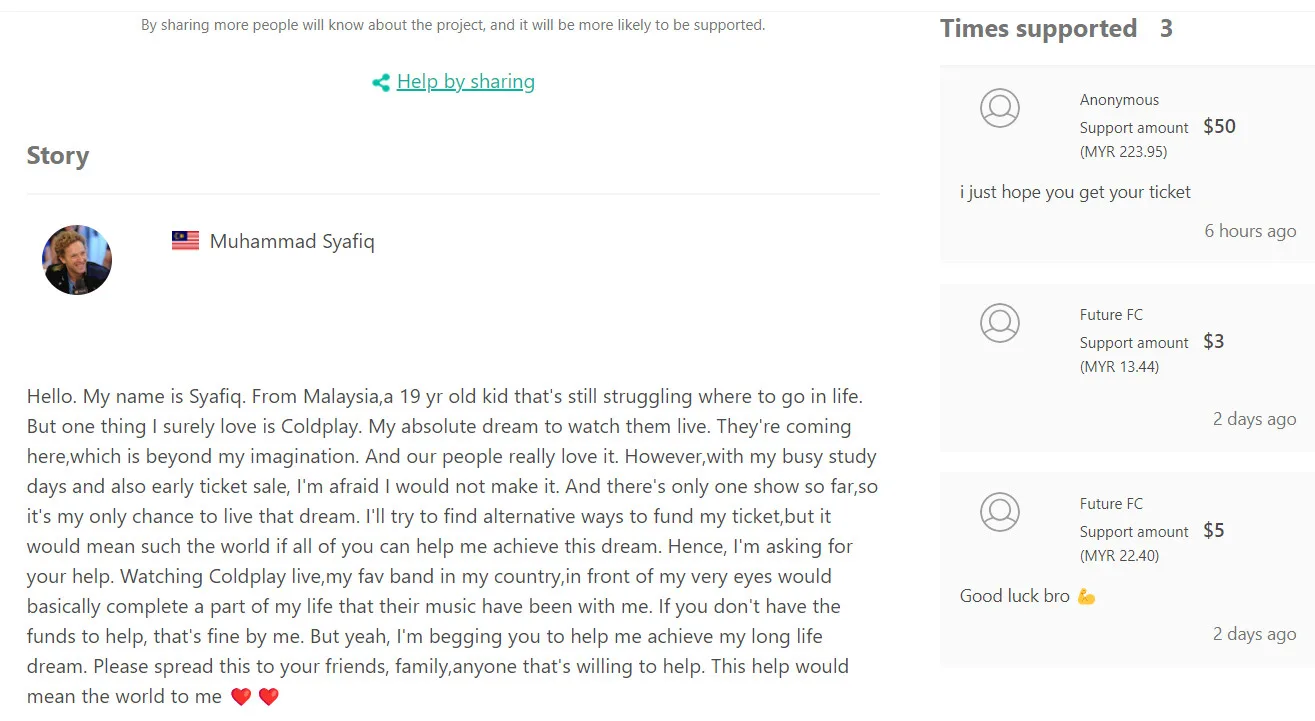Click the "(MYR 223.95)" converted amount

point(1123,152)
